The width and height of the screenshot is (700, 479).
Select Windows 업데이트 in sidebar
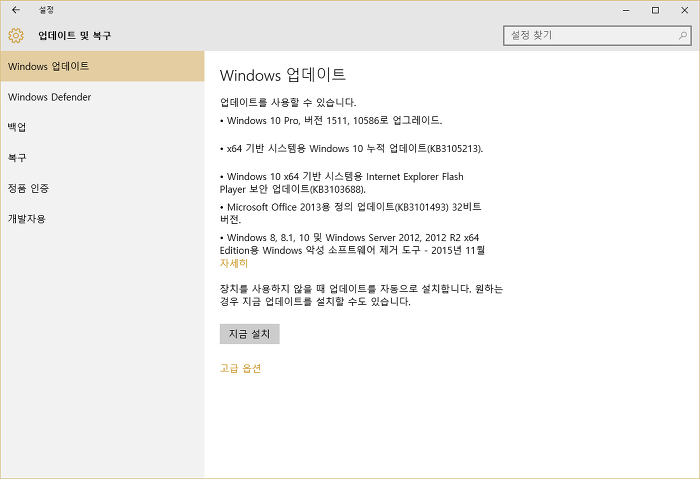pyautogui.click(x=102, y=66)
